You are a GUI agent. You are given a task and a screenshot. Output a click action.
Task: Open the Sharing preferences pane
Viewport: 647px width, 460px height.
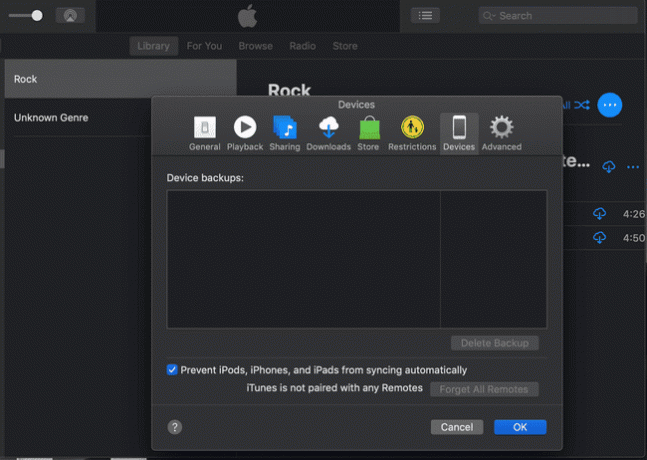285,133
